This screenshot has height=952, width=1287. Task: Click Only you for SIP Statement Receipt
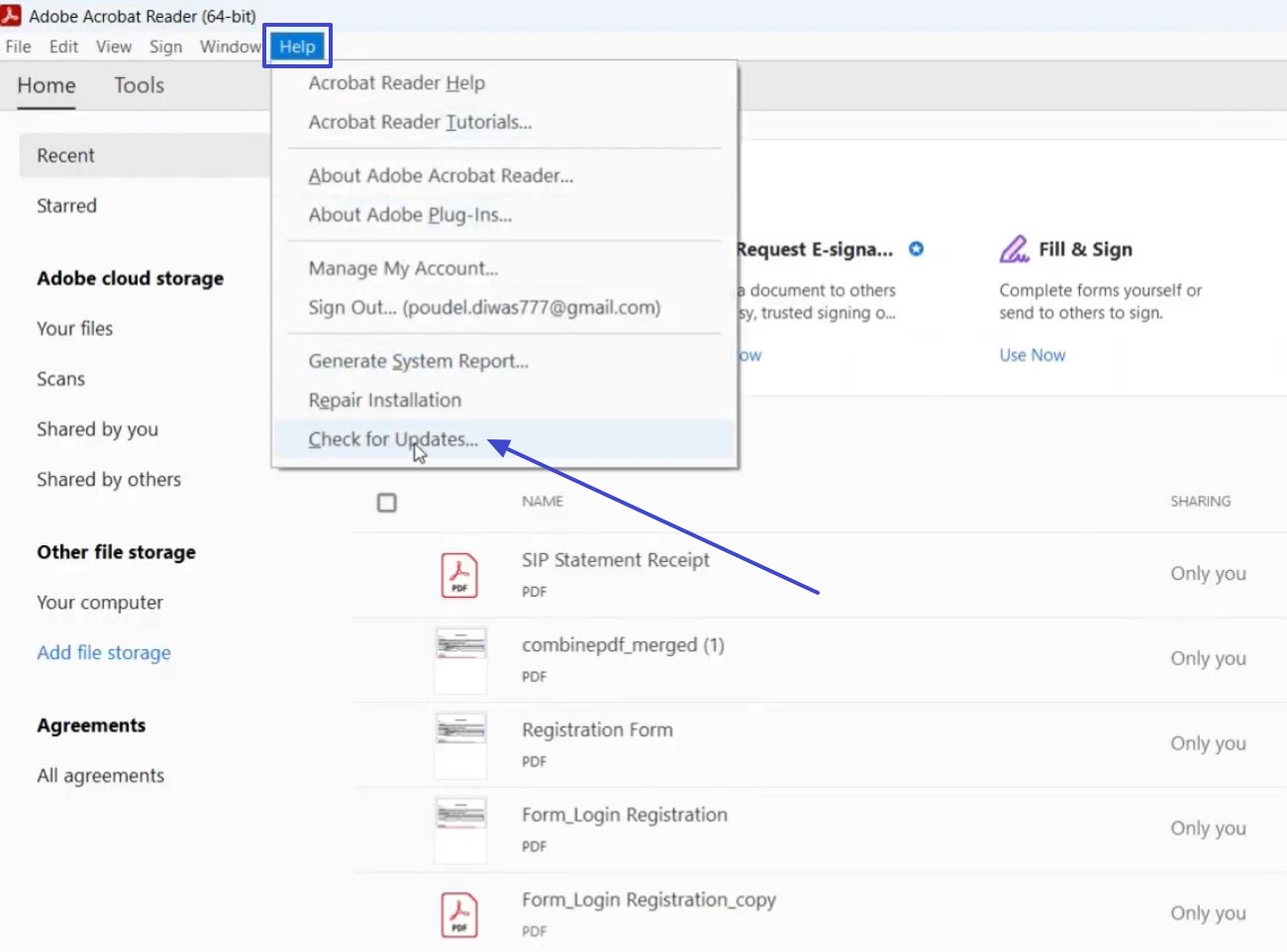point(1208,574)
